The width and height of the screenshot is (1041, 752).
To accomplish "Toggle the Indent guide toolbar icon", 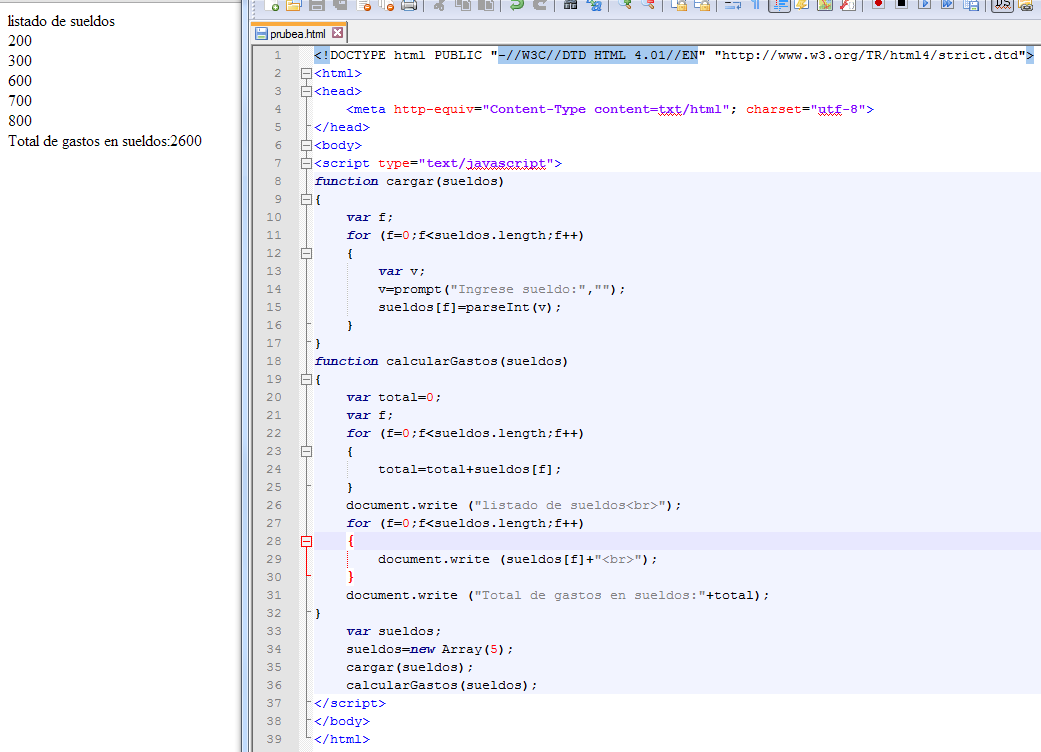I will point(779,5).
